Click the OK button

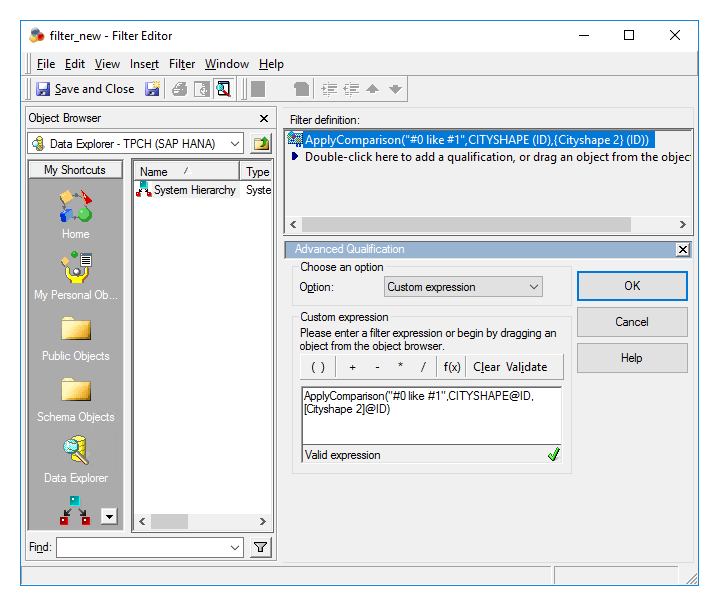coord(632,286)
